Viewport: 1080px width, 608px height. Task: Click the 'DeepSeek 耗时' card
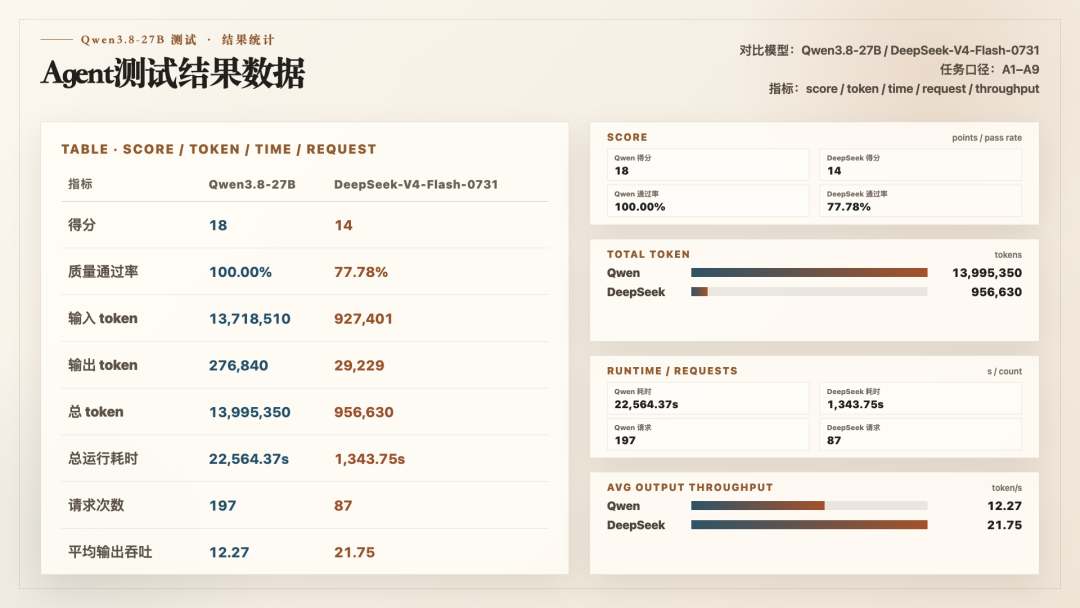[920, 399]
